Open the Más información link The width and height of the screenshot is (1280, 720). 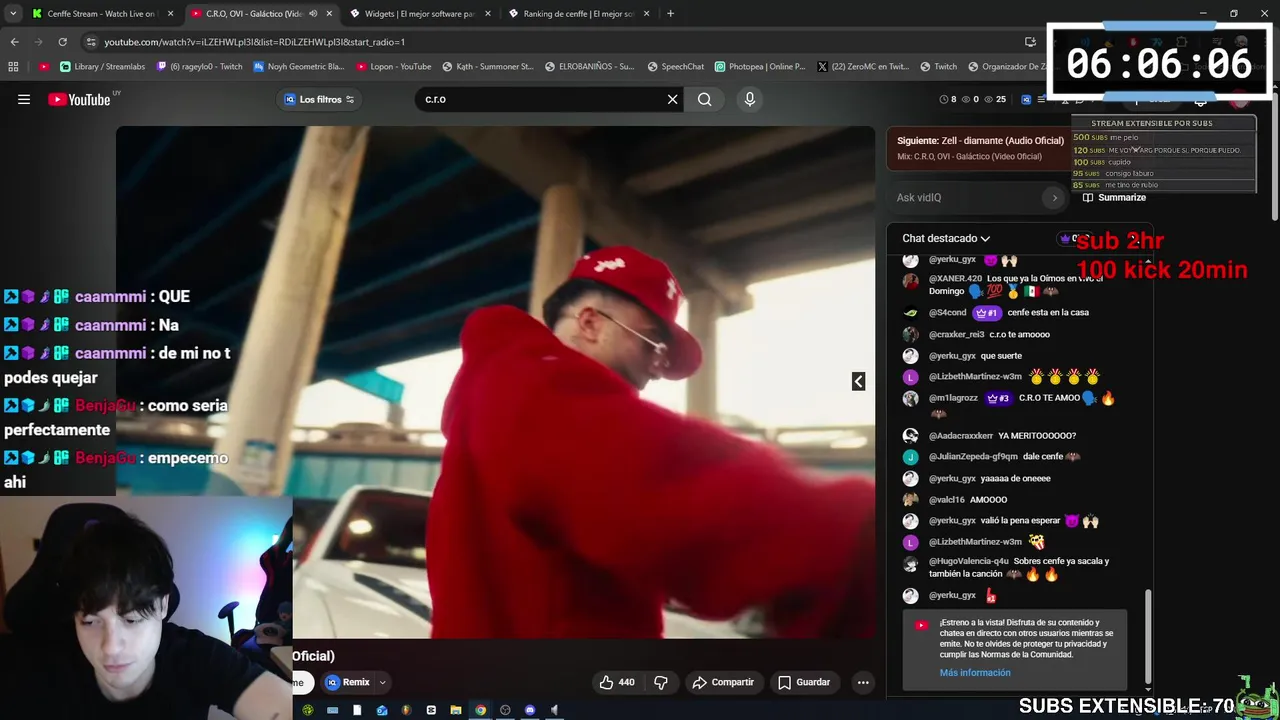(975, 673)
